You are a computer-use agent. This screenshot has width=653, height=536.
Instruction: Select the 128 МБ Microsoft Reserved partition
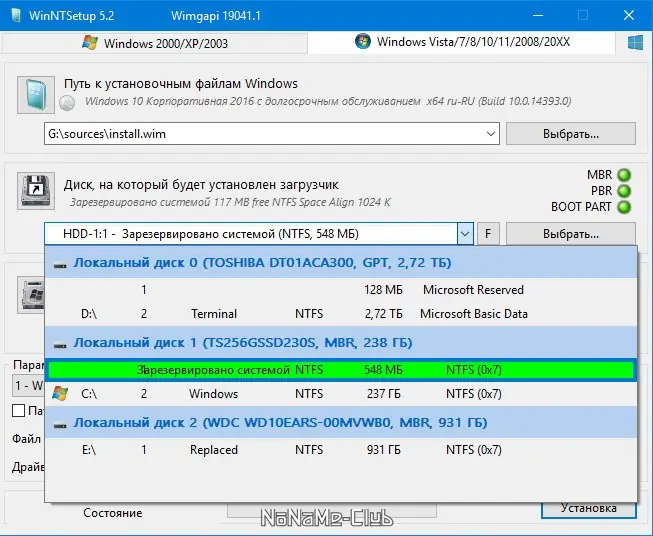[x=341, y=290]
